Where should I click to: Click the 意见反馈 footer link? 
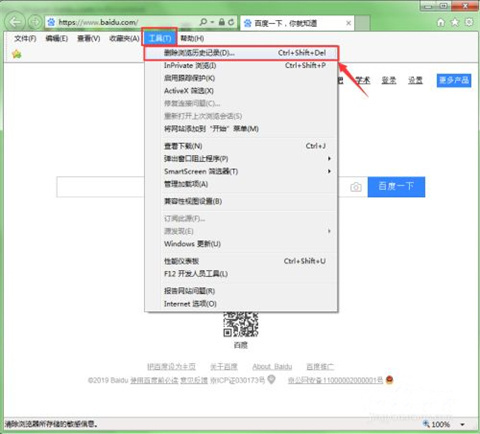coord(194,380)
